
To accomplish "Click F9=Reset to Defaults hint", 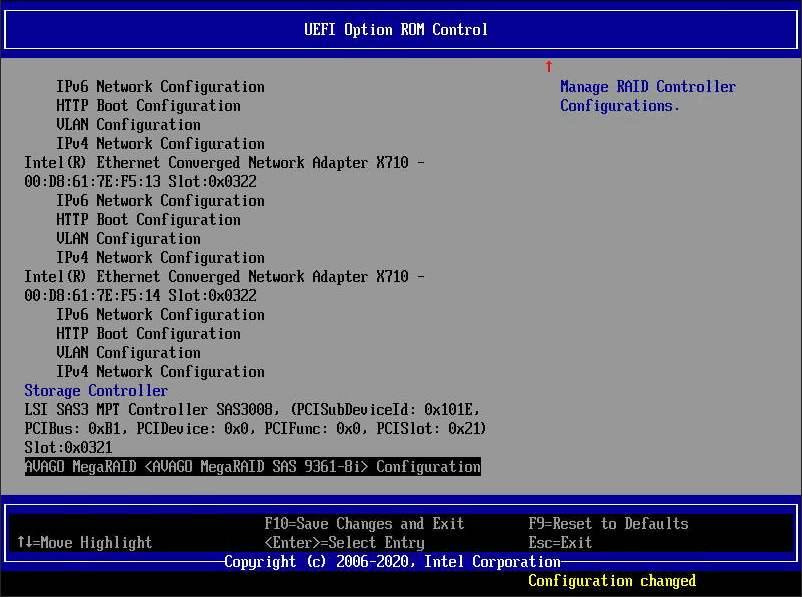I will (x=608, y=523).
